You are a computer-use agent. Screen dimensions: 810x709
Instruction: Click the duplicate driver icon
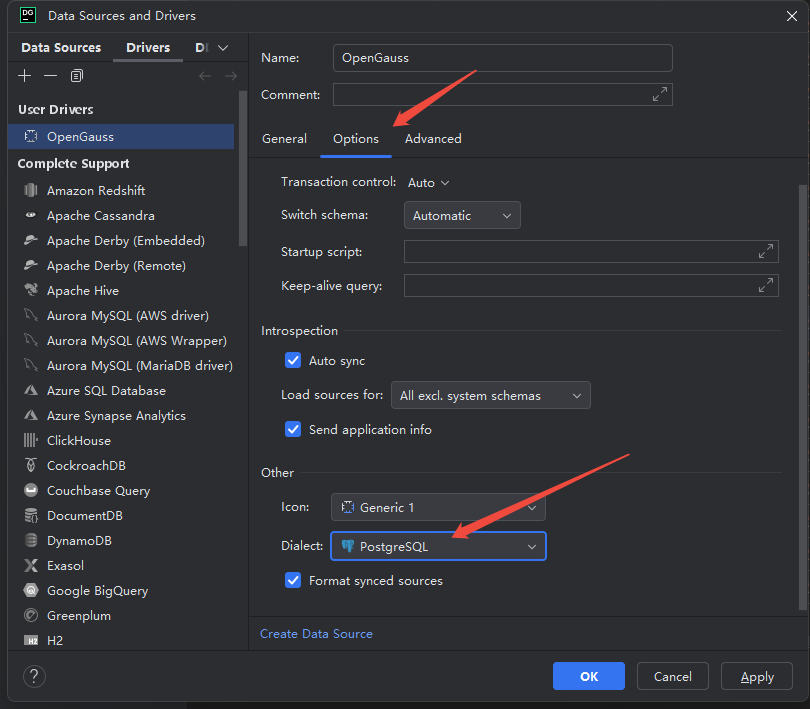point(76,76)
